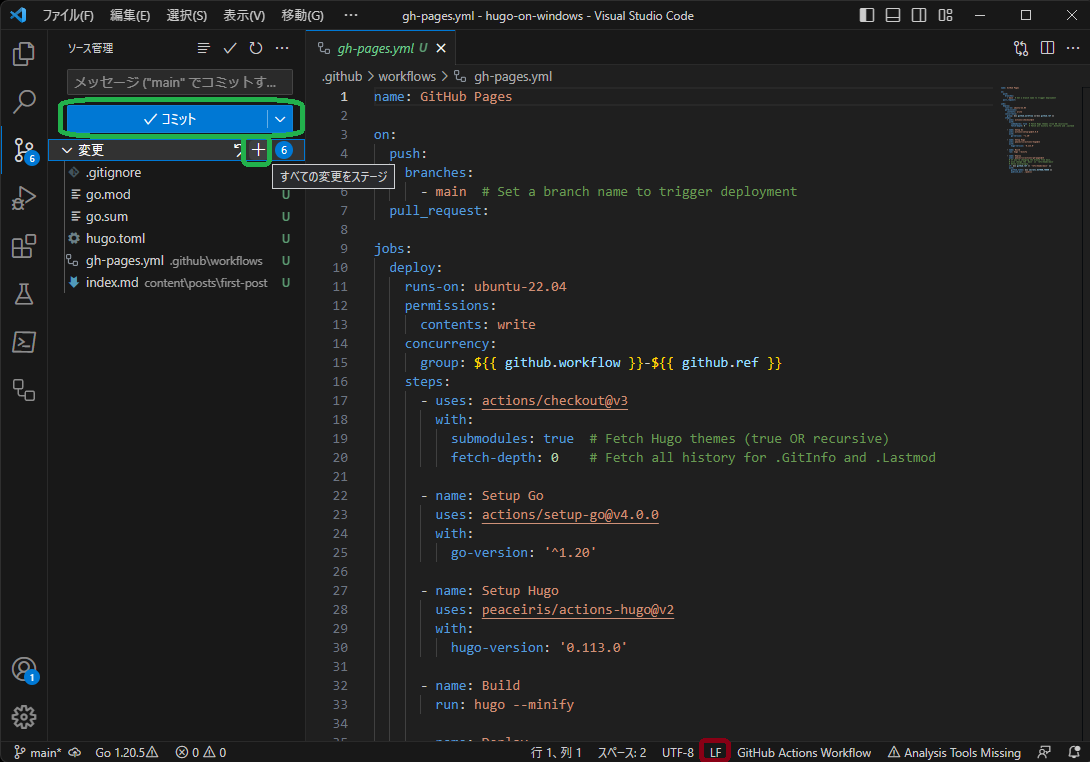The image size is (1090, 762).
Task: Open 移動(G) menu
Action: click(302, 15)
